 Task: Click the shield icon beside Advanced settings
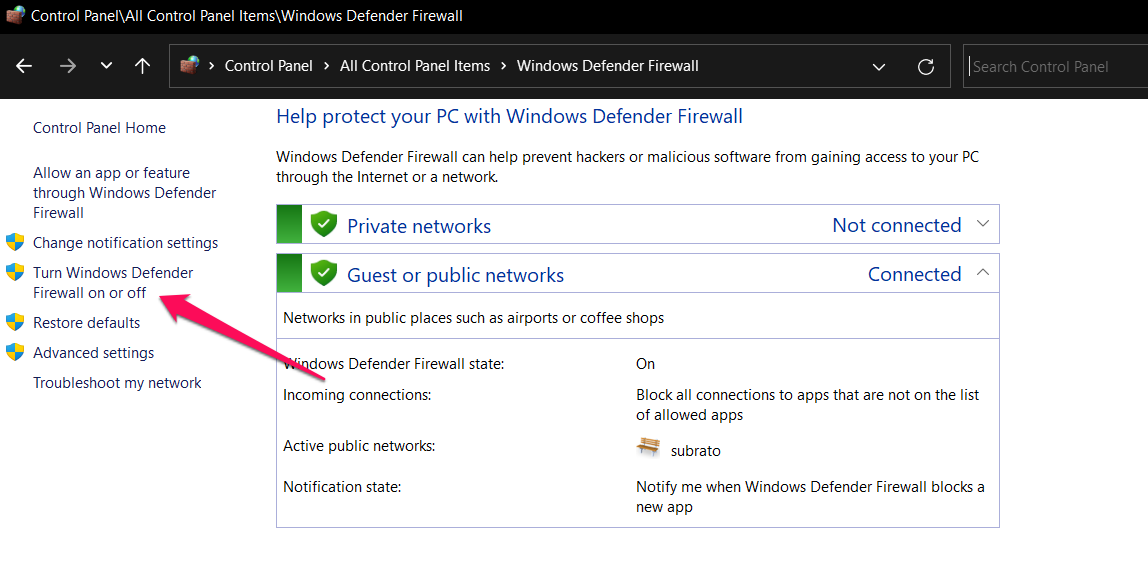[14, 352]
